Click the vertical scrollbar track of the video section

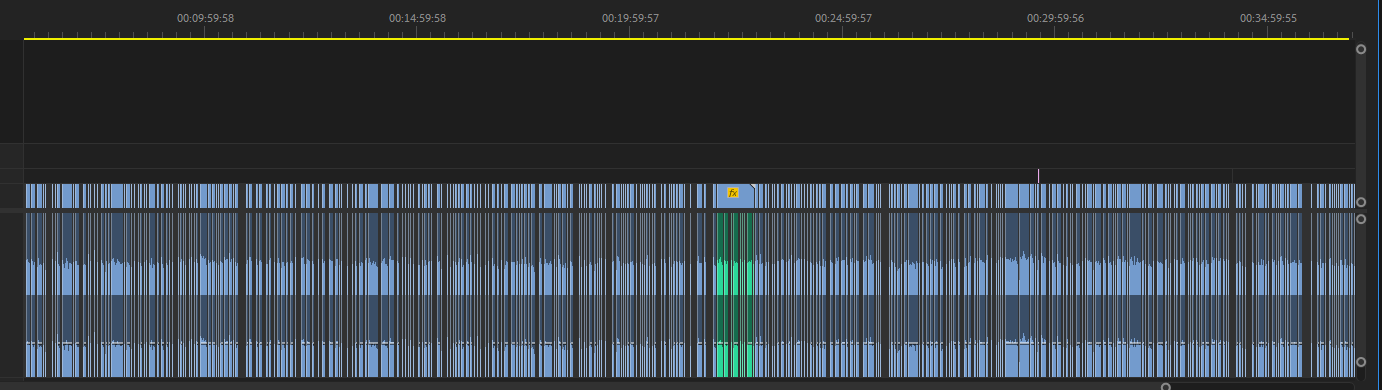pyautogui.click(x=1360, y=125)
